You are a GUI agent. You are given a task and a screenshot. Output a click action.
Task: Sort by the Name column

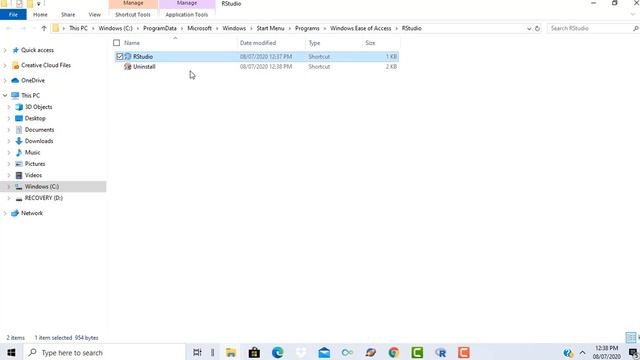(132, 43)
